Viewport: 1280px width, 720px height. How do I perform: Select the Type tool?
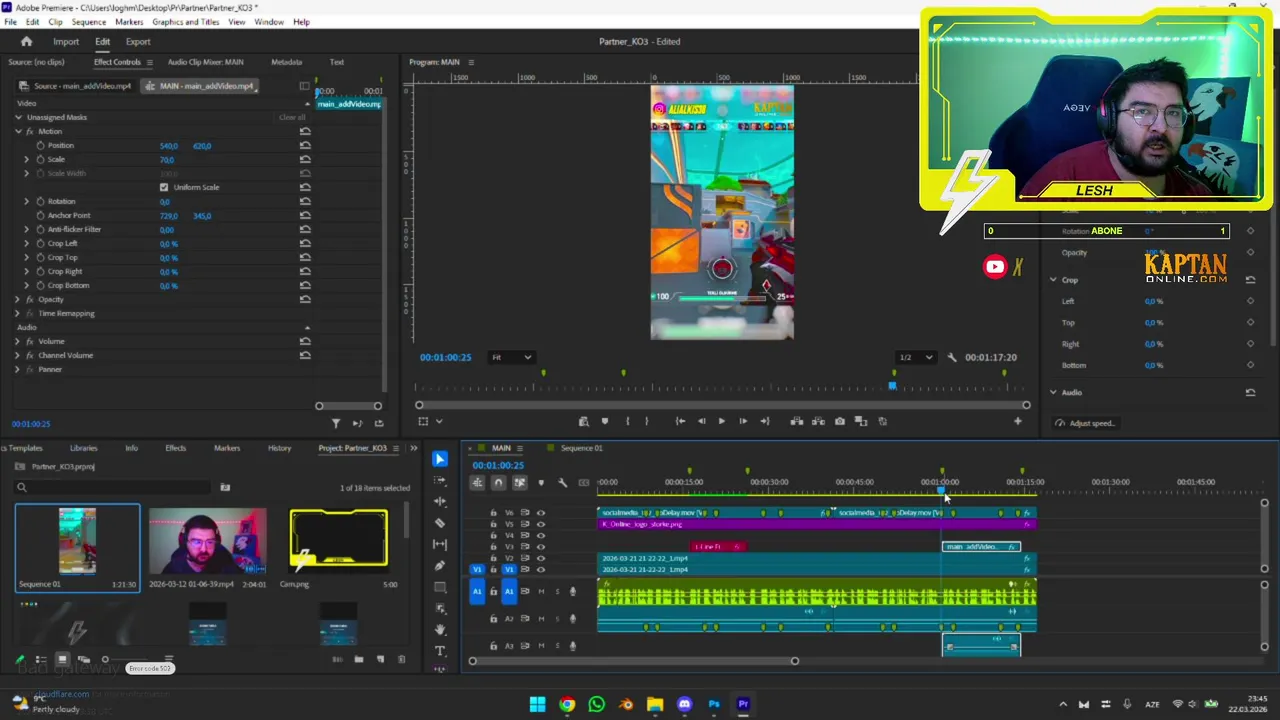click(x=440, y=651)
